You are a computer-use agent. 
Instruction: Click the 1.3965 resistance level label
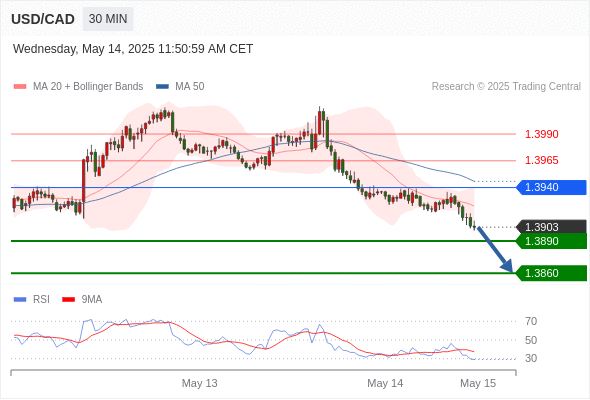click(x=541, y=160)
